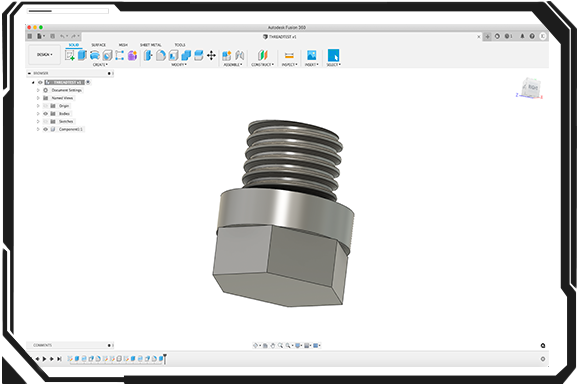Expand the Component1:1 node
This screenshot has width=577, height=385.
(38, 129)
